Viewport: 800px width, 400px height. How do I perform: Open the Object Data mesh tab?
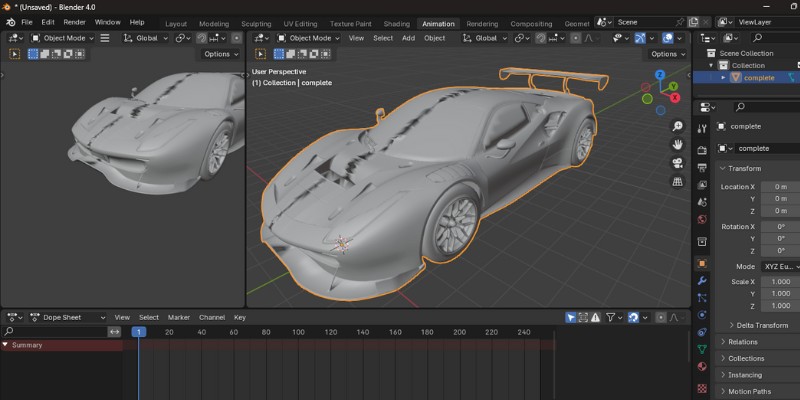[702, 349]
